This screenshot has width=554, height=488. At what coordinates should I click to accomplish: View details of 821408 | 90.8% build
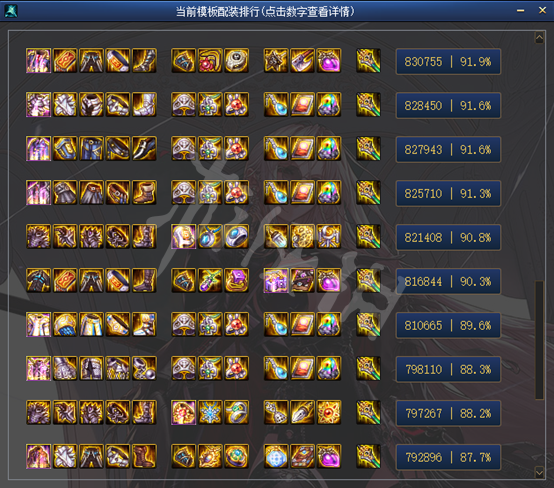448,237
